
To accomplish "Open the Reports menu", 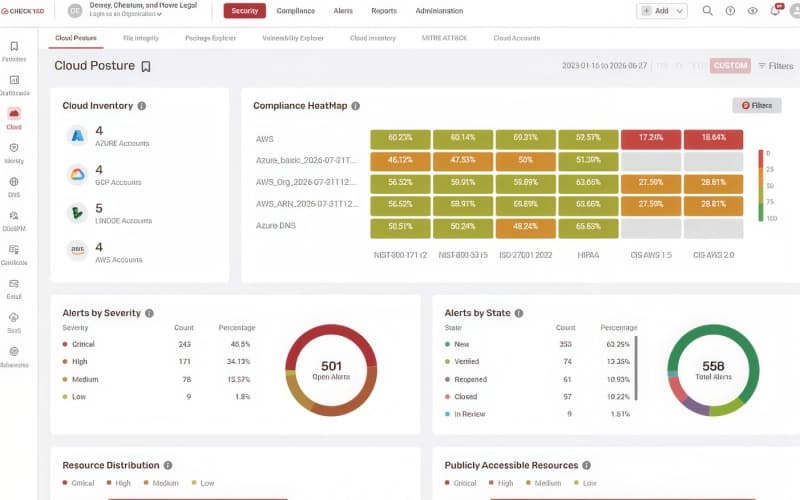I will 384,11.
